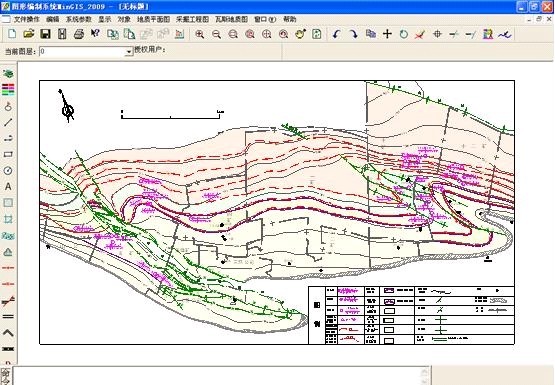Click the New file icon
The width and height of the screenshot is (555, 385).
pyautogui.click(x=12, y=34)
